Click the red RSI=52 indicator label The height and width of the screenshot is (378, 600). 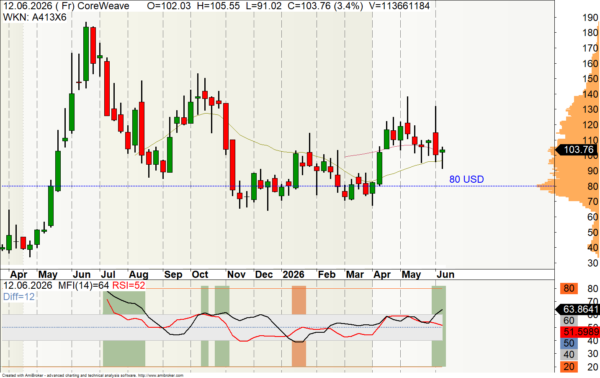(x=128, y=286)
